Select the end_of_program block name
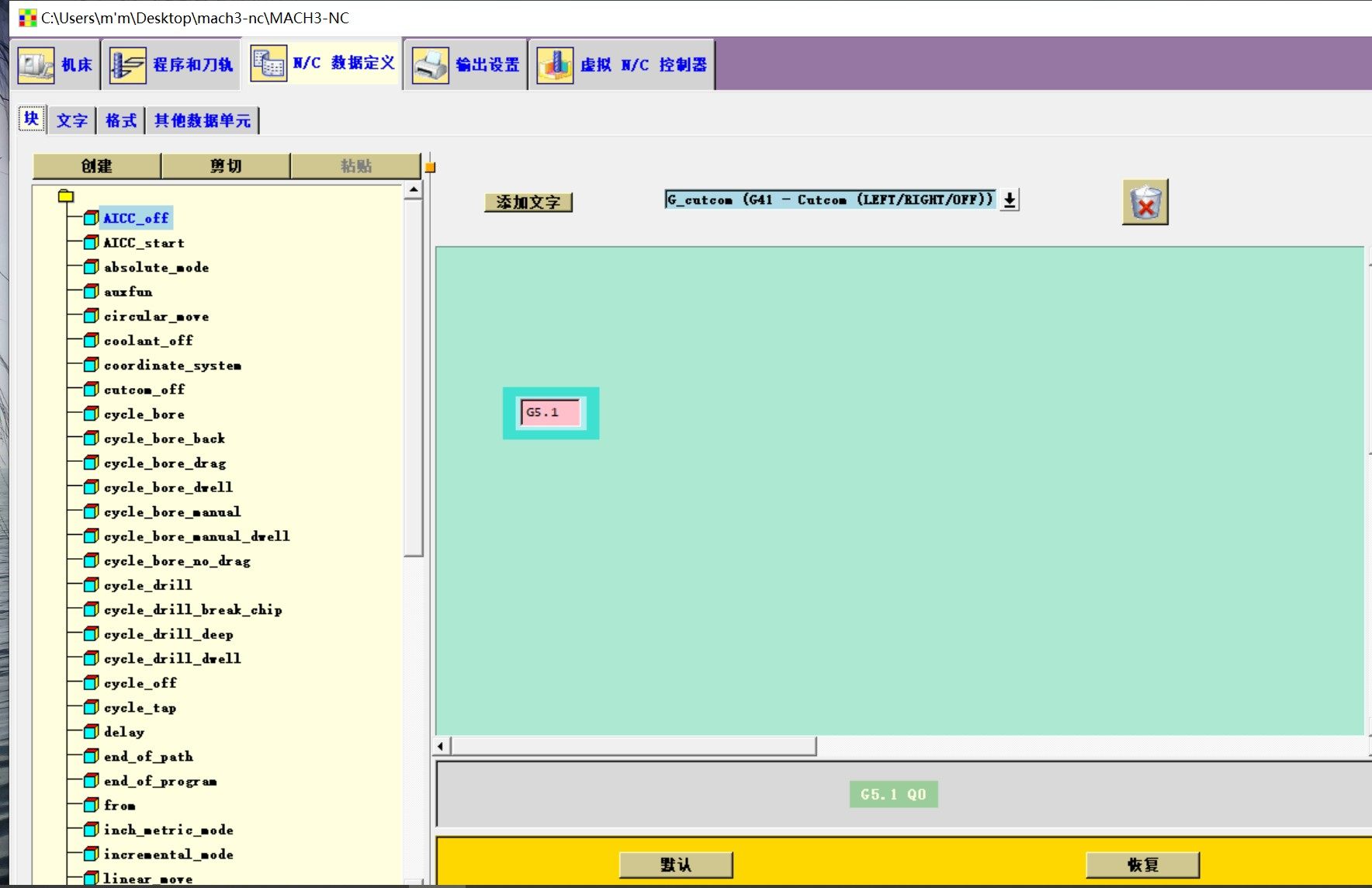Image resolution: width=1372 pixels, height=888 pixels. point(160,781)
